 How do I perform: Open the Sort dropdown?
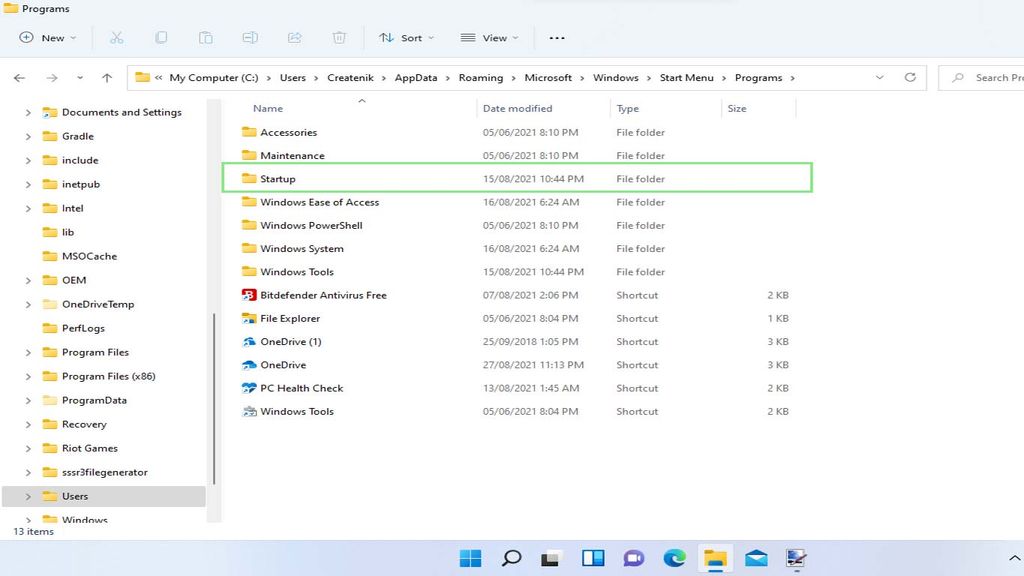(406, 37)
